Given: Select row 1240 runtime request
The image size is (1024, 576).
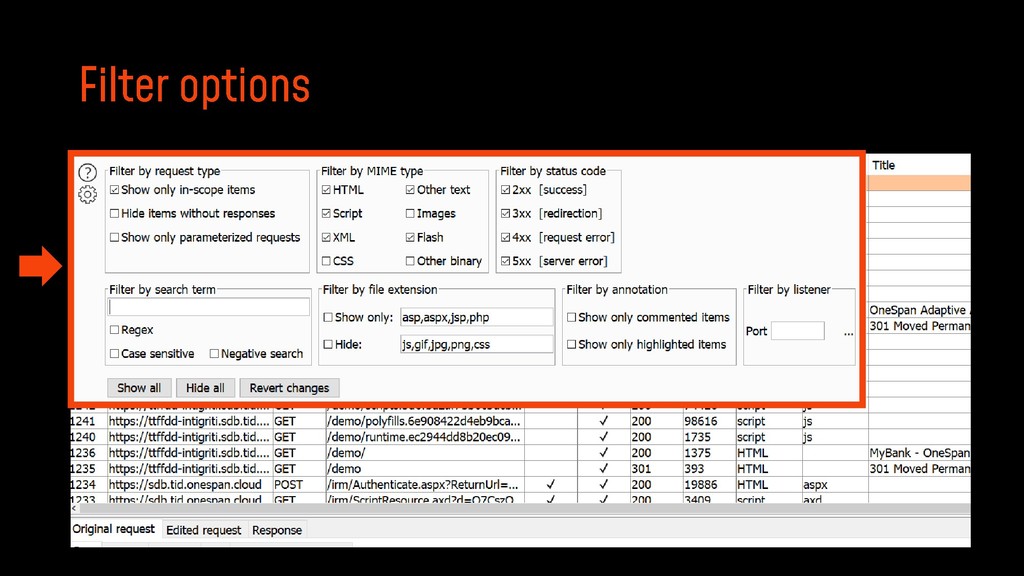Looking at the screenshot, I should click(520, 437).
